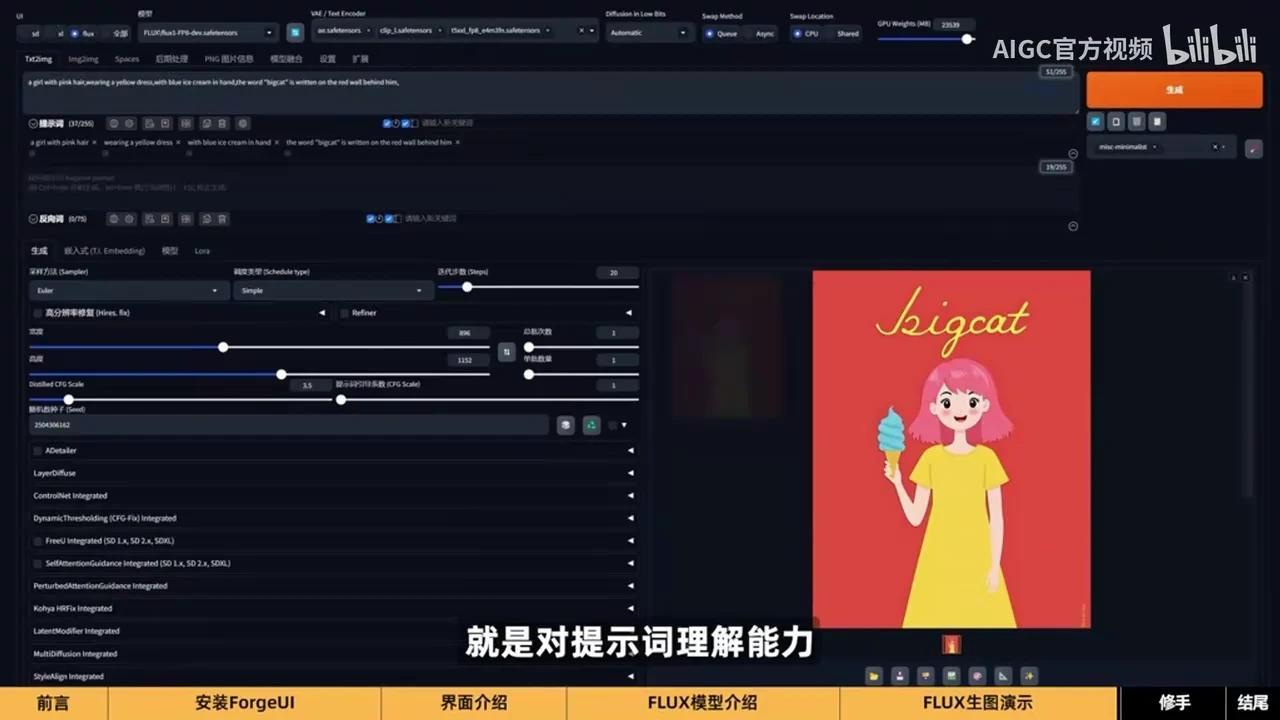Click the trash icon under Generate button
1280x720 pixels.
(x=1137, y=121)
